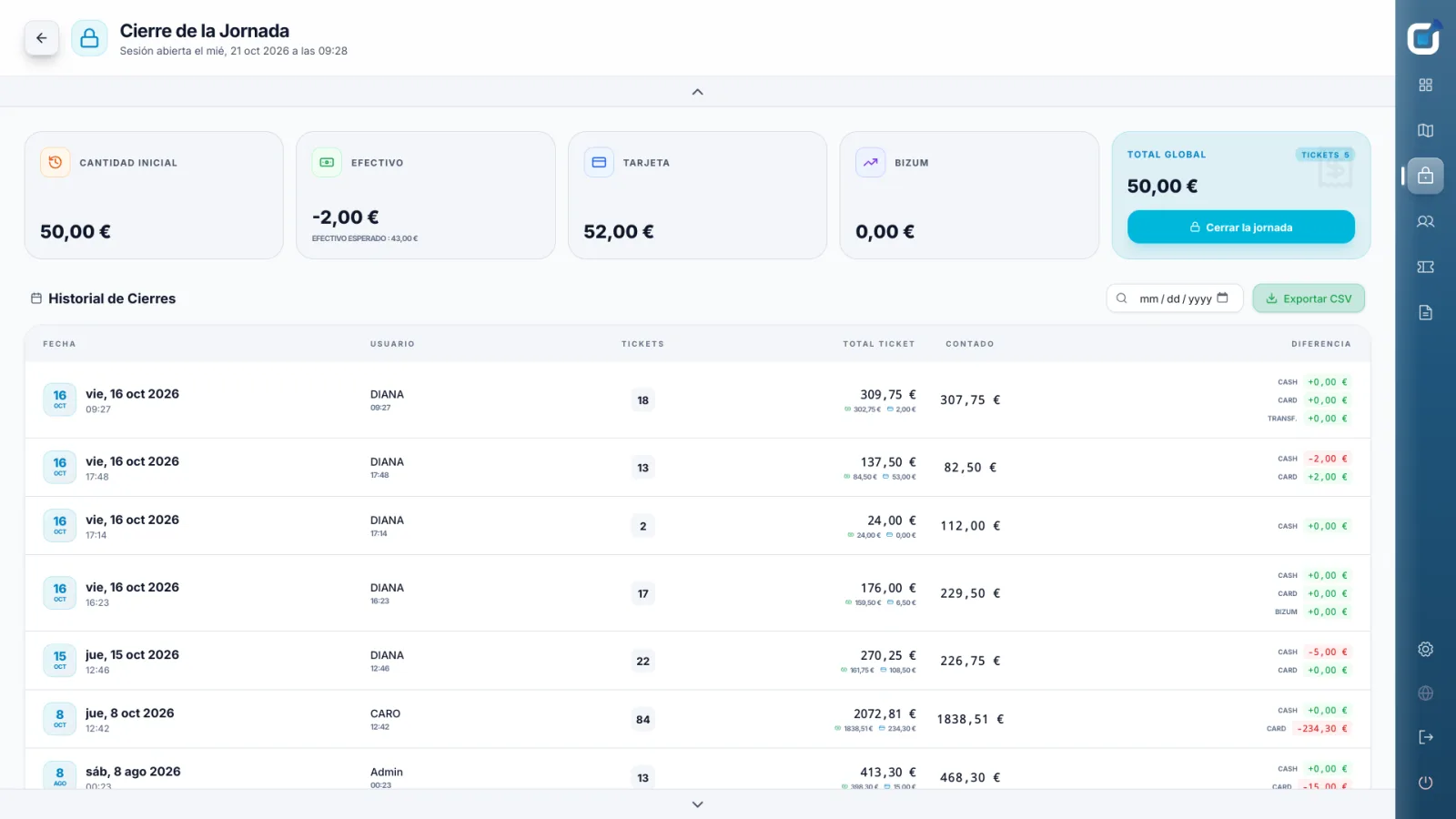Click the Cantidad Inicial clock icon
The image size is (1456, 819).
pyautogui.click(x=56, y=162)
